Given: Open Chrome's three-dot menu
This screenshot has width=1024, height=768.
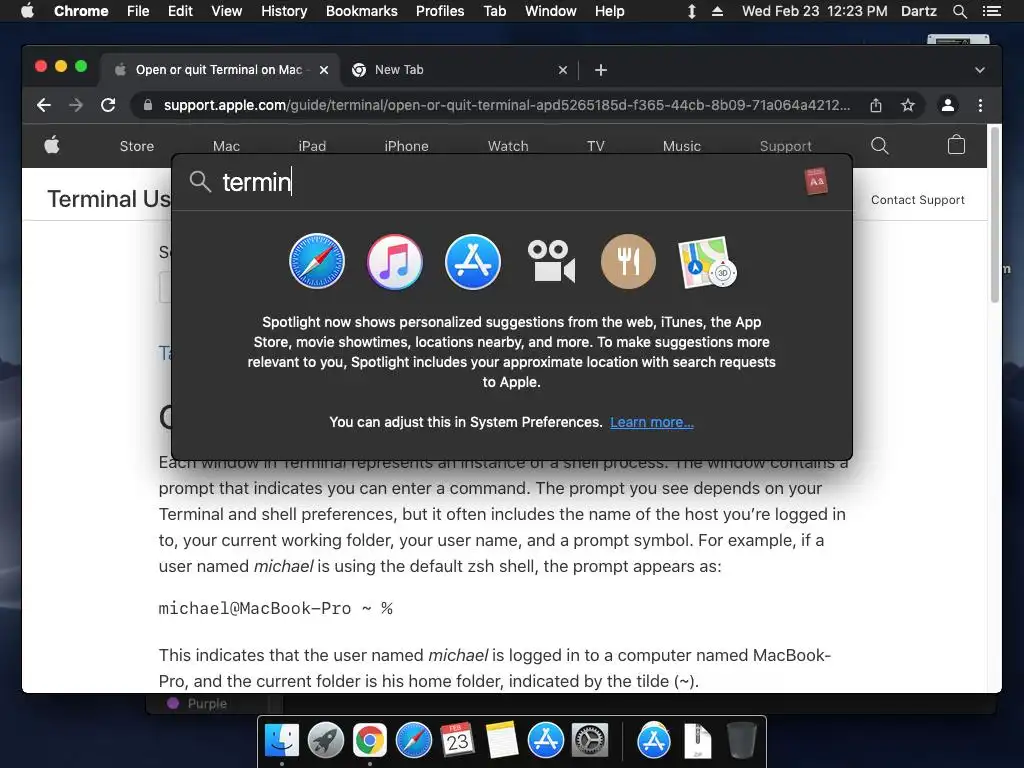Looking at the screenshot, I should (x=980, y=105).
